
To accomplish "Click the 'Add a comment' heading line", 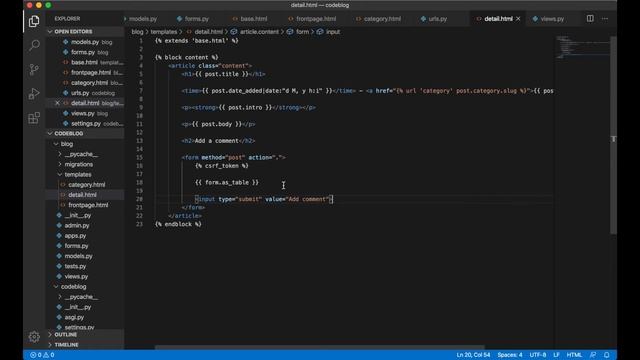I will pyautogui.click(x=218, y=141).
